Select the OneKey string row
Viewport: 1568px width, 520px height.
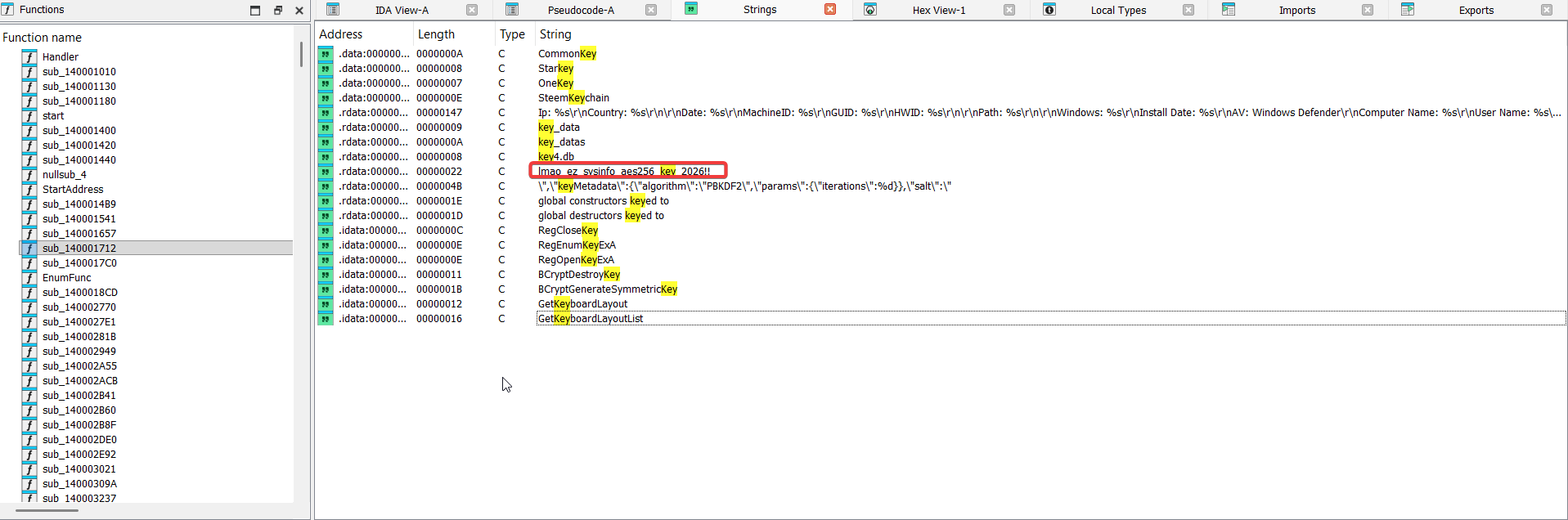[941, 83]
